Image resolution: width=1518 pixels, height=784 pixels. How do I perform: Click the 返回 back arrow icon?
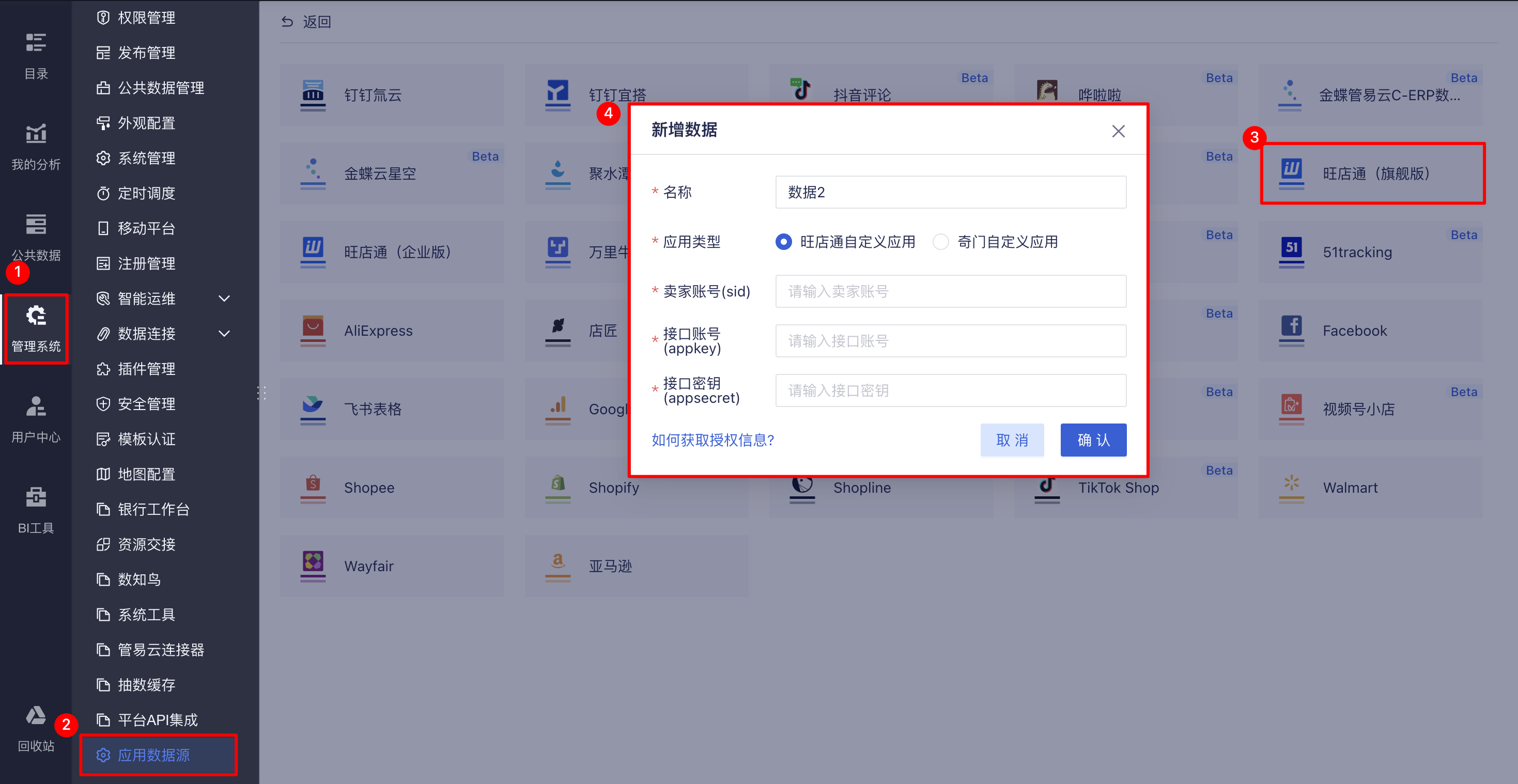click(x=287, y=22)
